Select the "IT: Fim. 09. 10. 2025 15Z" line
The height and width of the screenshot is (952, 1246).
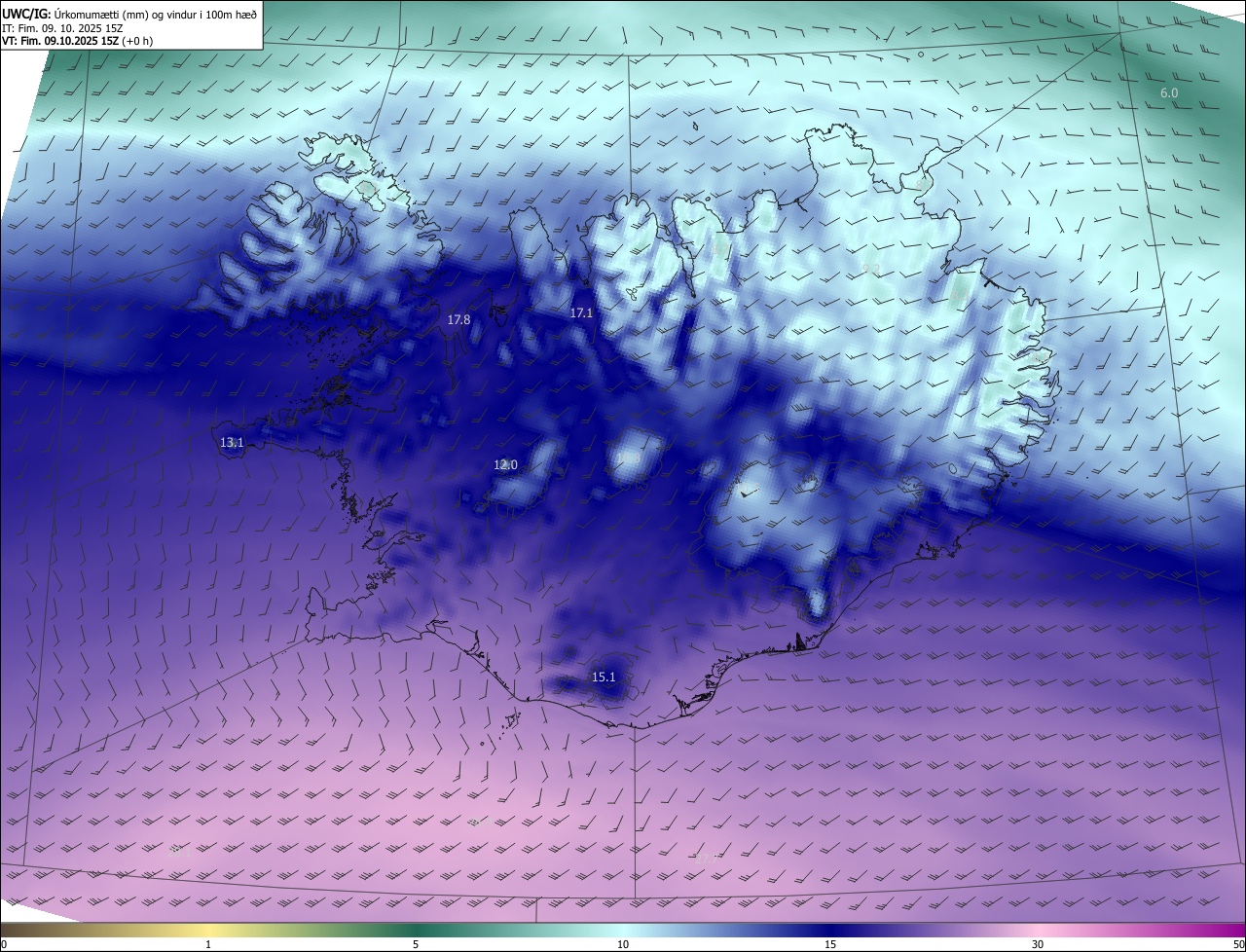pos(62,27)
